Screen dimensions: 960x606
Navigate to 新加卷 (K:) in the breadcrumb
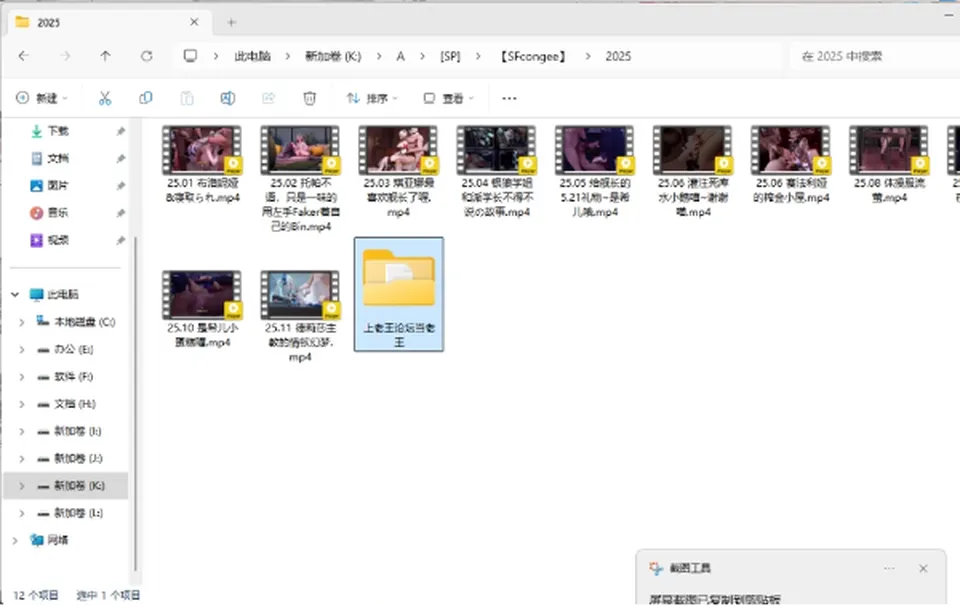click(x=333, y=56)
